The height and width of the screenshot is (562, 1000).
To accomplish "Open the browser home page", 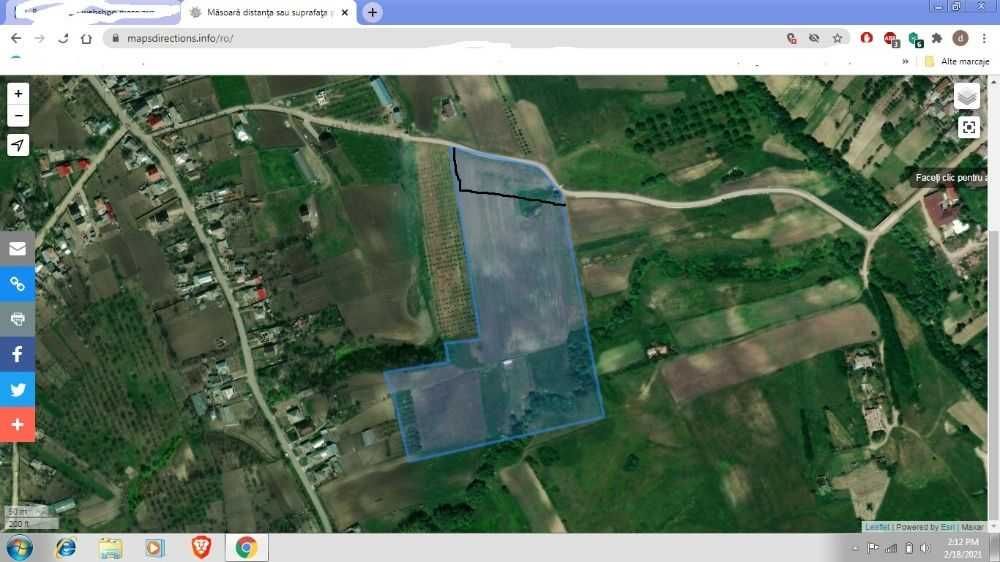I will tap(86, 38).
